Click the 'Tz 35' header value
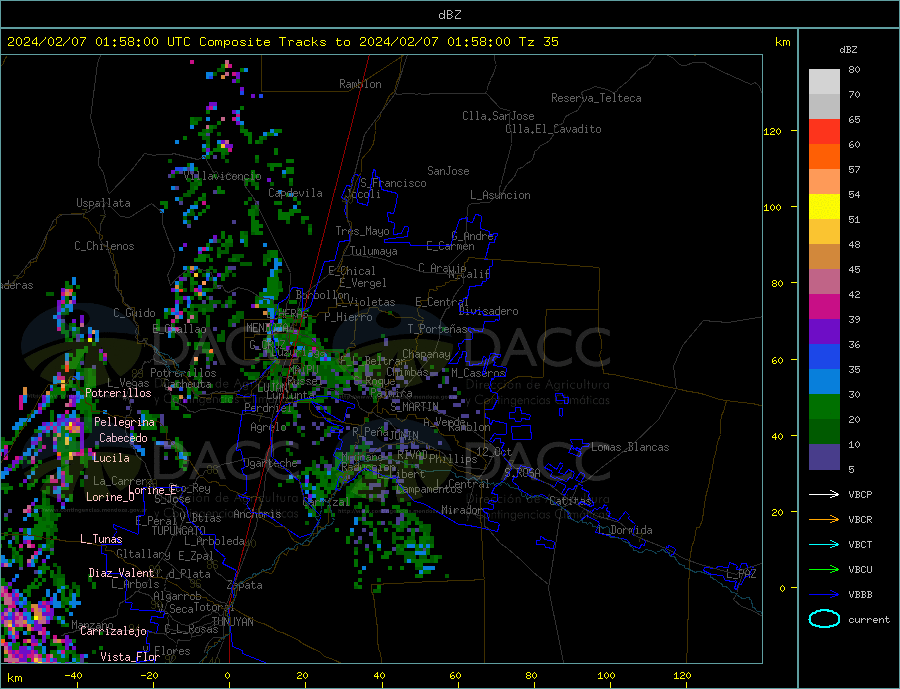 (538, 42)
